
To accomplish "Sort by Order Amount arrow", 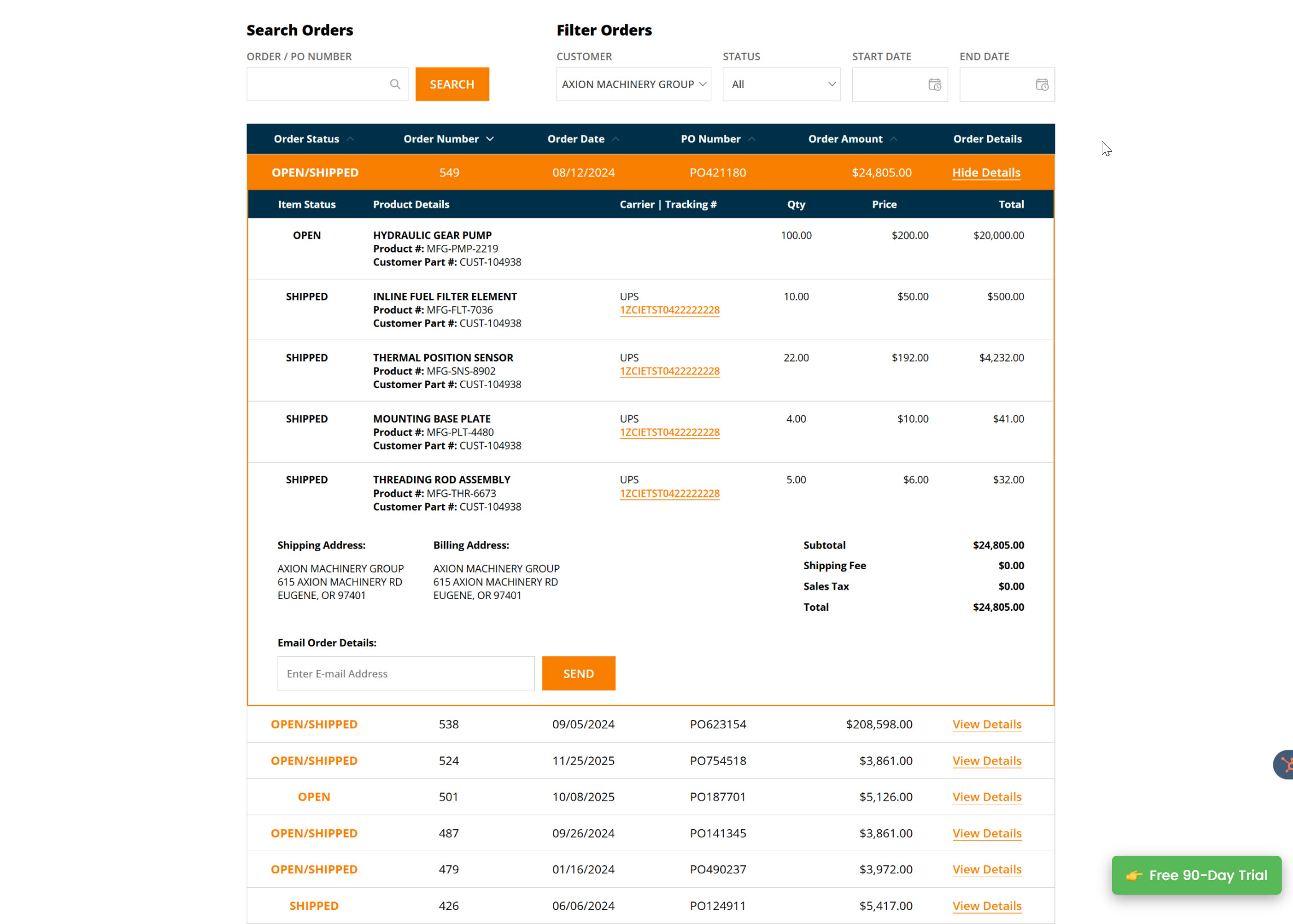I will tap(894, 139).
